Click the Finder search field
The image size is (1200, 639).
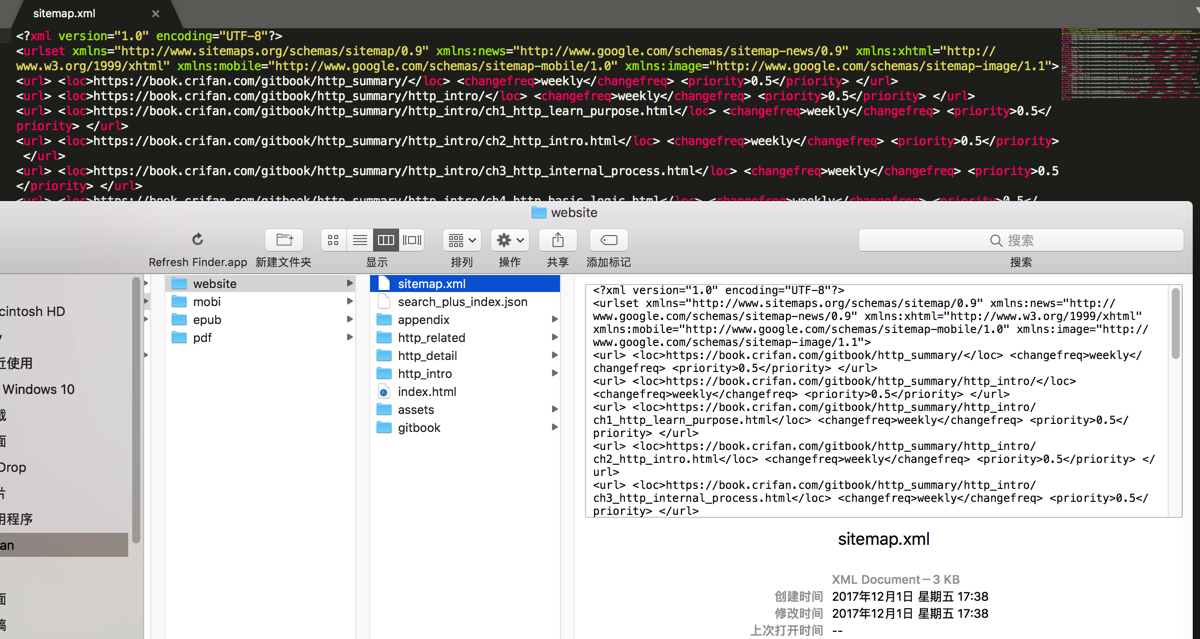coord(1021,240)
